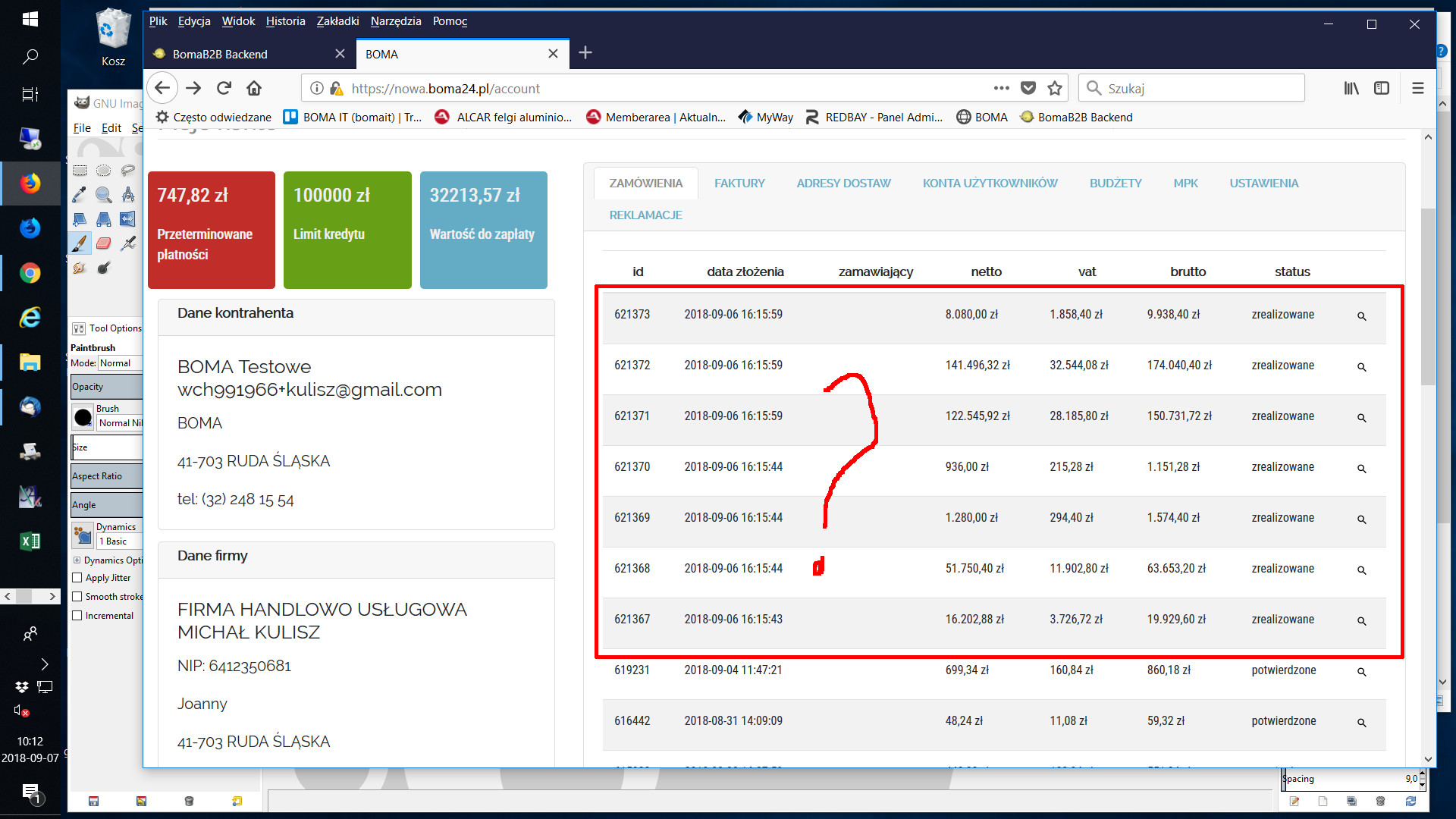The height and width of the screenshot is (819, 1456).
Task: Toggle the Incremental checkbox
Action: coord(77,616)
